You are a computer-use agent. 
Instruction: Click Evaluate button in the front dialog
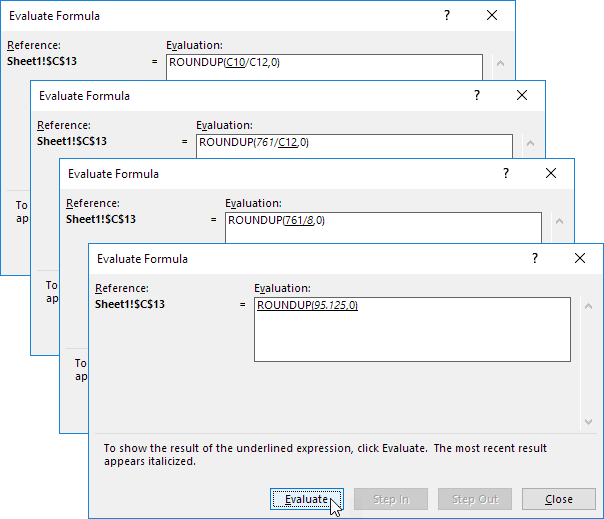coord(306,499)
